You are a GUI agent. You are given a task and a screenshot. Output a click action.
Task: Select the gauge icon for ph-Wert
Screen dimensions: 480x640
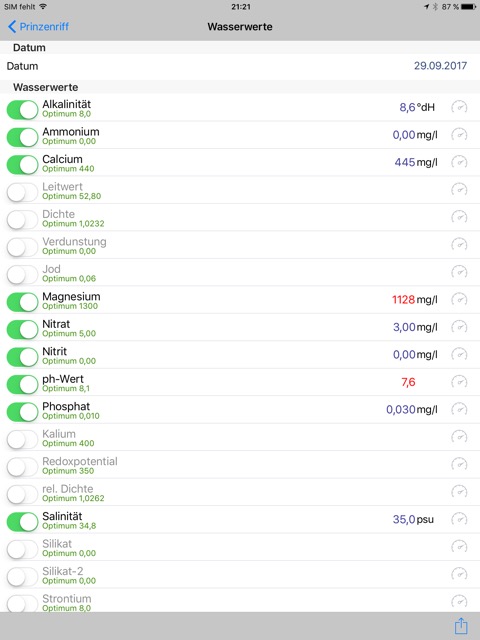pos(459,382)
